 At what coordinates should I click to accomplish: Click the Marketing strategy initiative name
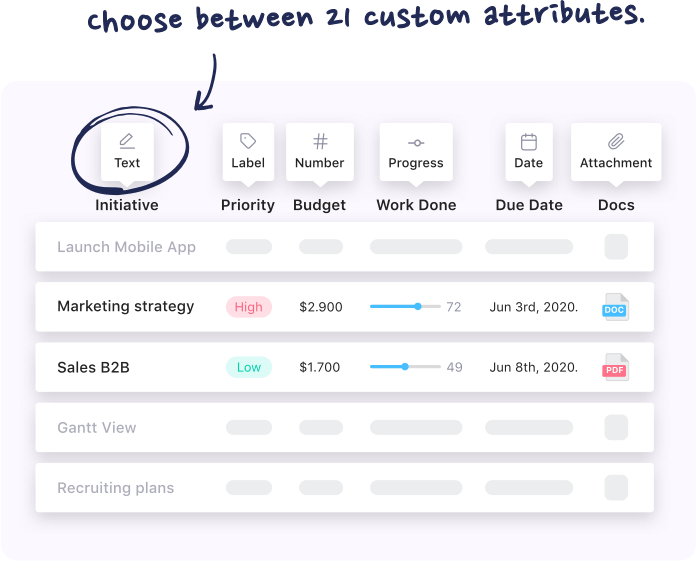pyautogui.click(x=125, y=307)
